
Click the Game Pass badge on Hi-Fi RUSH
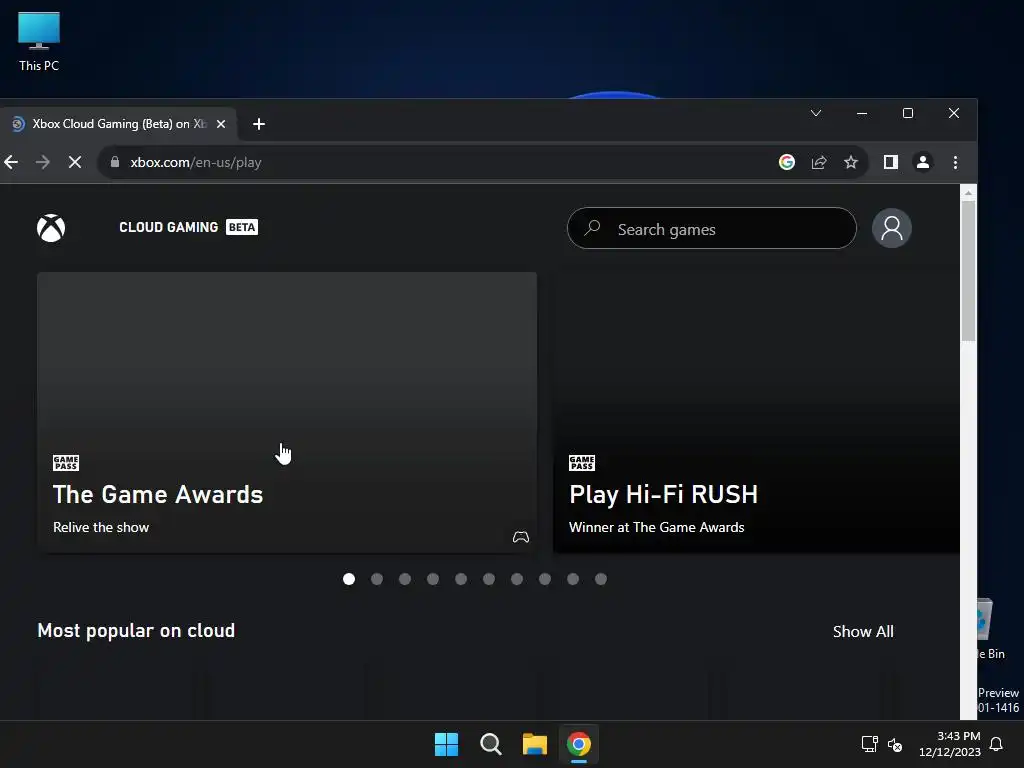582,463
